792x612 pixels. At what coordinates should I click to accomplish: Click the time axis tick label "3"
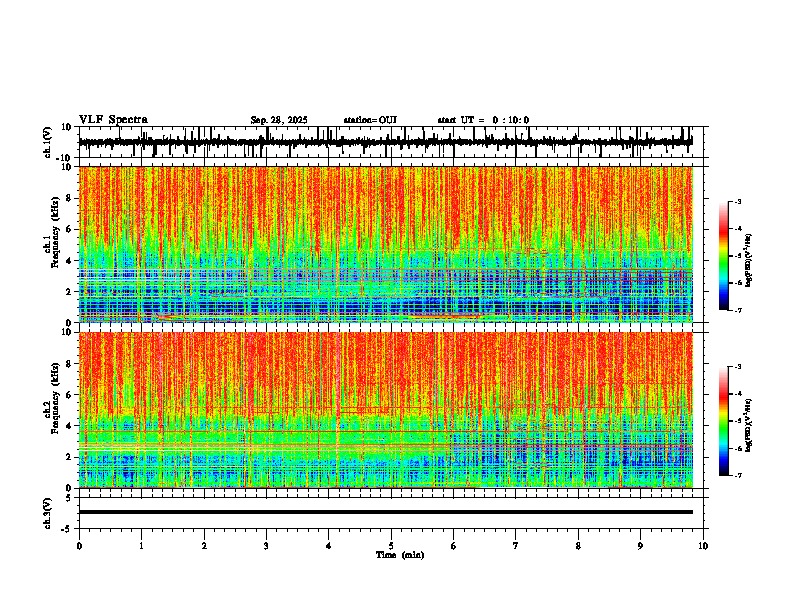click(x=266, y=546)
